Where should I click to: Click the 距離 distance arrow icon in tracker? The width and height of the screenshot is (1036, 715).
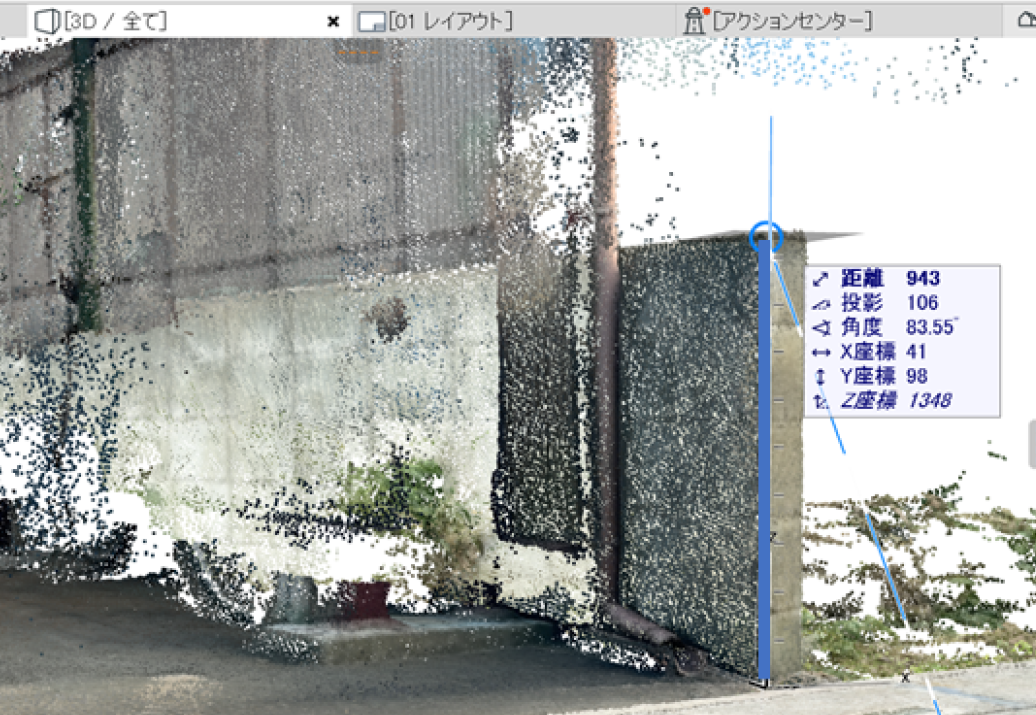(x=821, y=279)
